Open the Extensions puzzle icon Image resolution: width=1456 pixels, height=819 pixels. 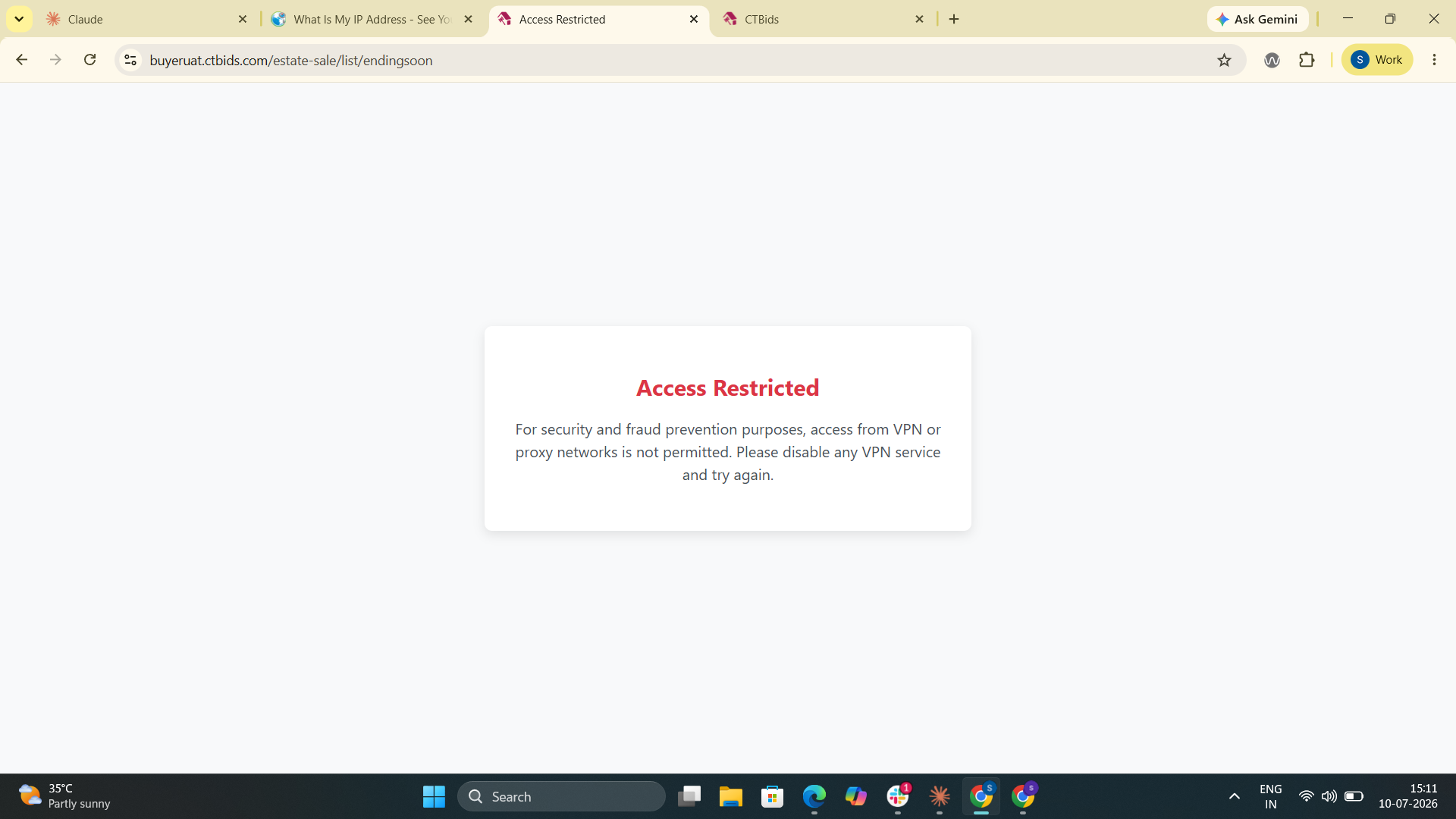1307,60
